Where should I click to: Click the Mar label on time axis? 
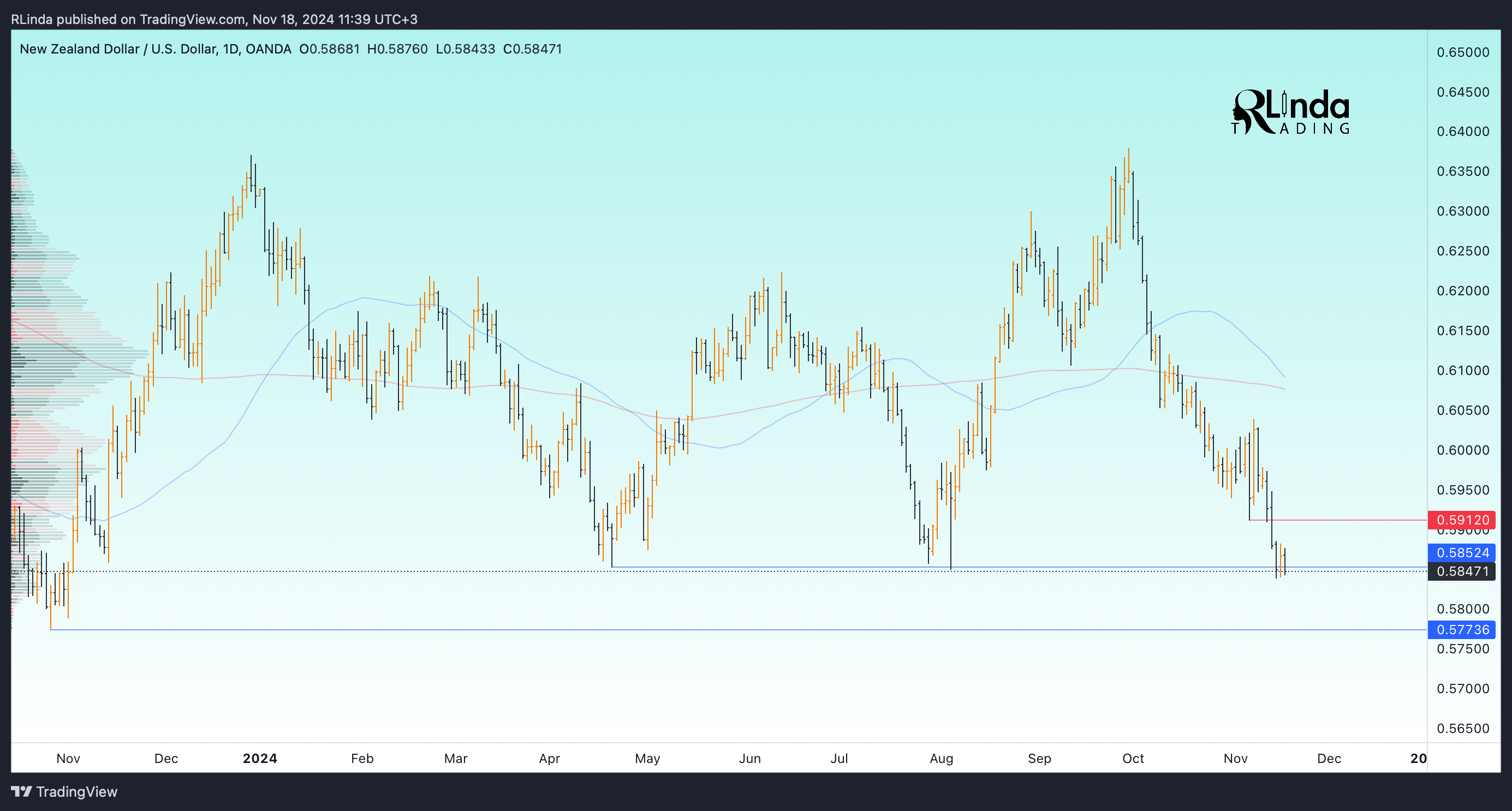[455, 758]
